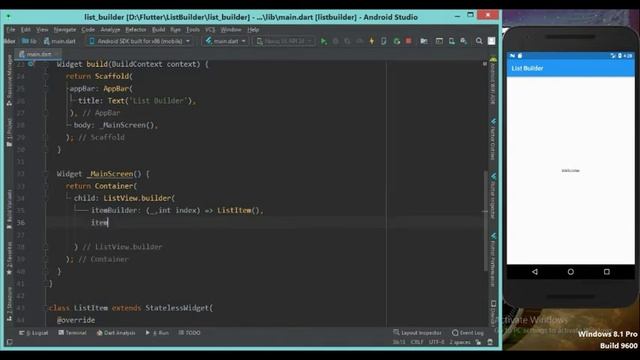Click the Attach debugger phone icon
Screen dimensions: 640x360
[384, 41]
